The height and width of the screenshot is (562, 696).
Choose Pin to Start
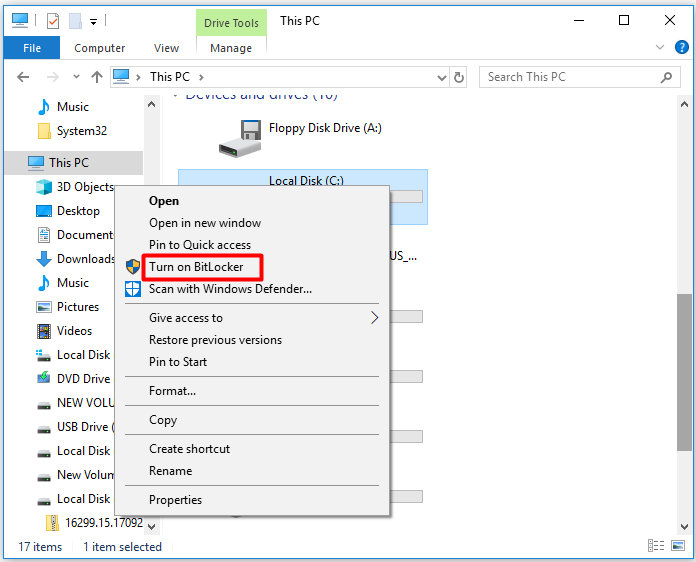pyautogui.click(x=252, y=362)
